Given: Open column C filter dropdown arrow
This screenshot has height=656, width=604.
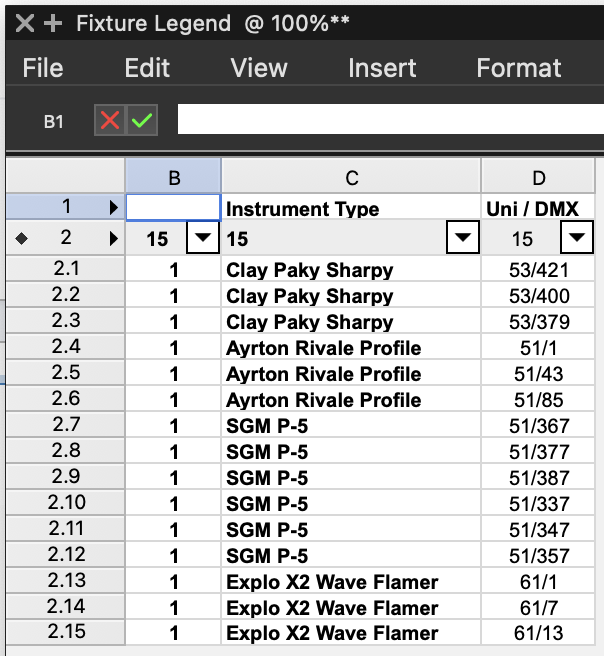Looking at the screenshot, I should coord(463,239).
